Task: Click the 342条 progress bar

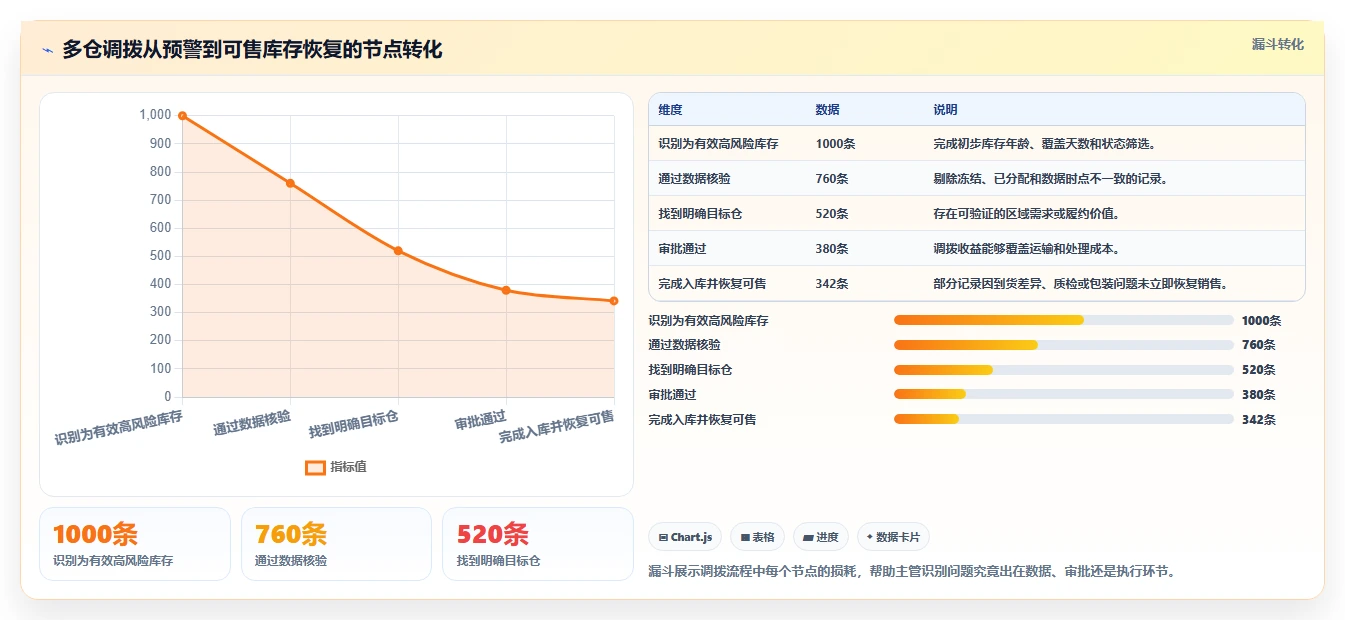Action: click(1064, 420)
